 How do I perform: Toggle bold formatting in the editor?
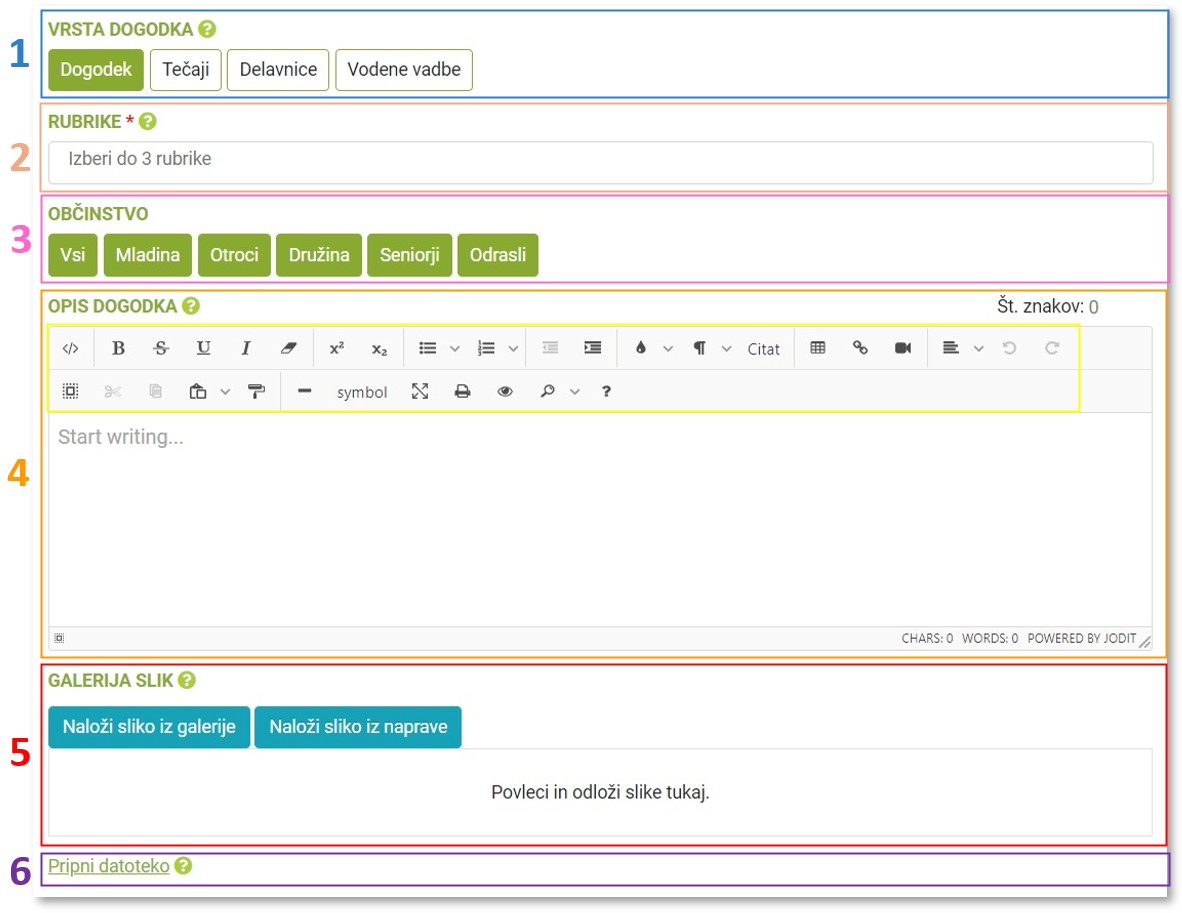[x=118, y=348]
